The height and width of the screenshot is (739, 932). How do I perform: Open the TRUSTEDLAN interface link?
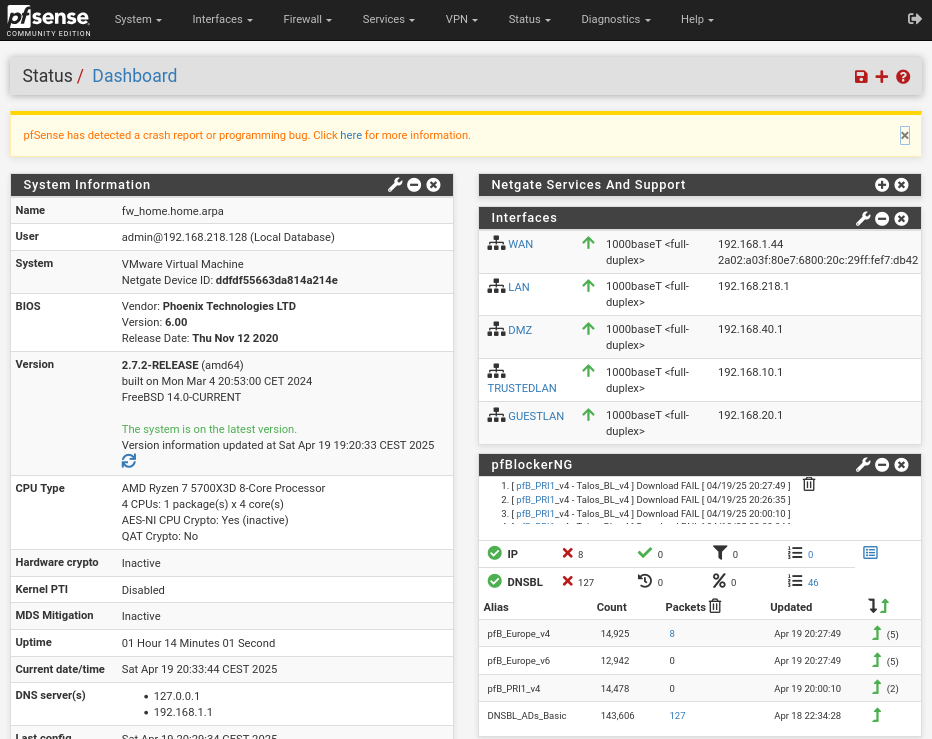[522, 388]
